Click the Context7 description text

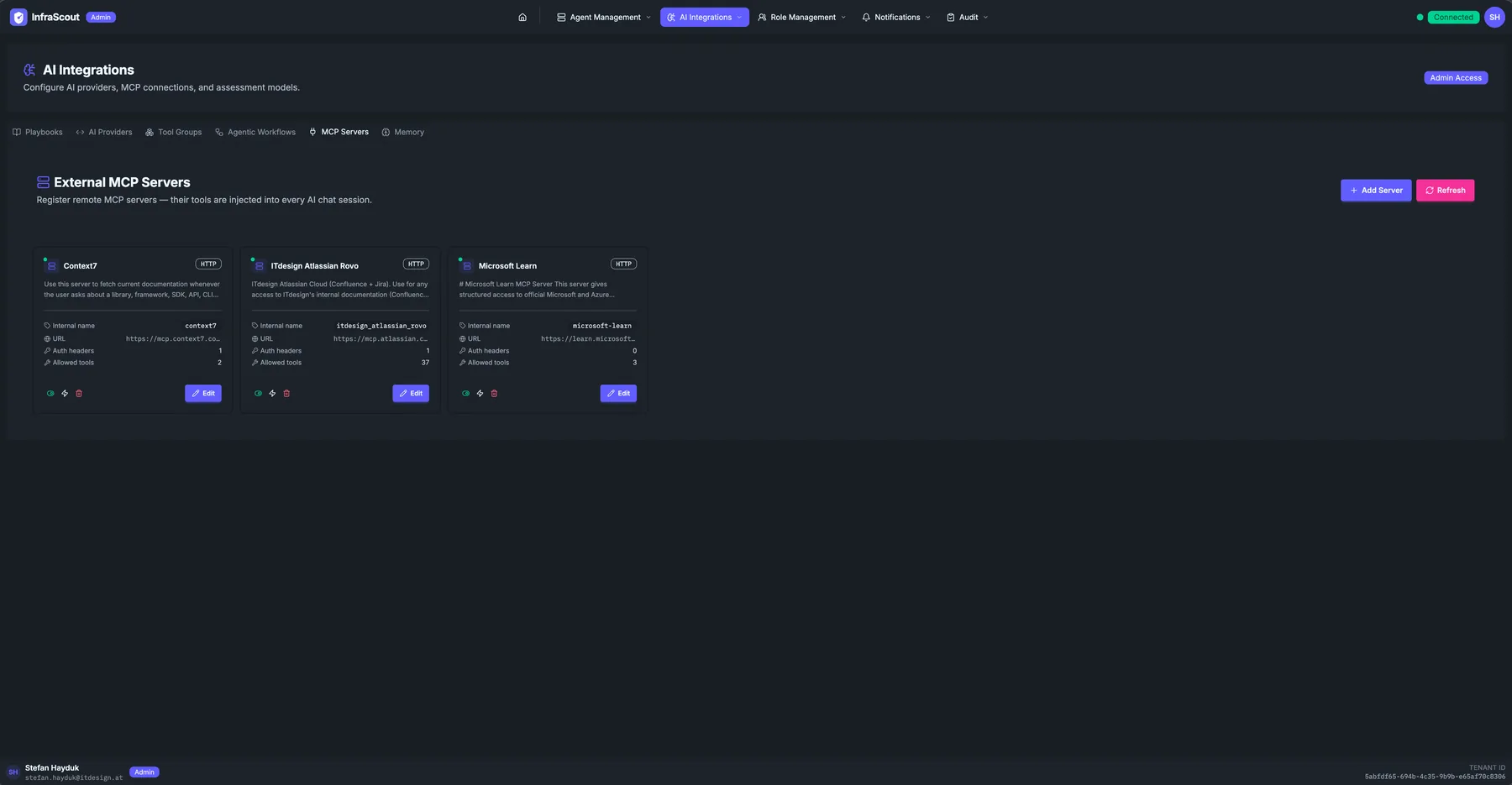click(x=132, y=290)
